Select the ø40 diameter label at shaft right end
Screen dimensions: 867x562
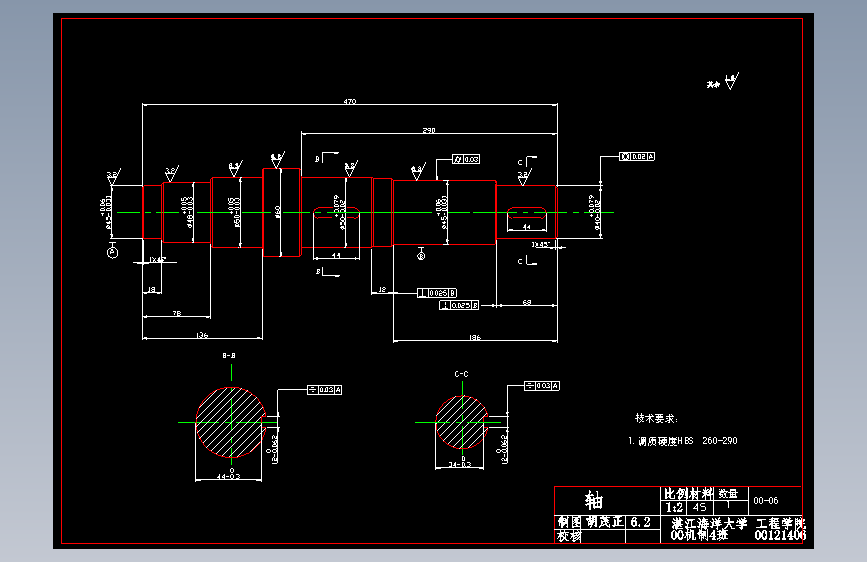pyautogui.click(x=594, y=212)
